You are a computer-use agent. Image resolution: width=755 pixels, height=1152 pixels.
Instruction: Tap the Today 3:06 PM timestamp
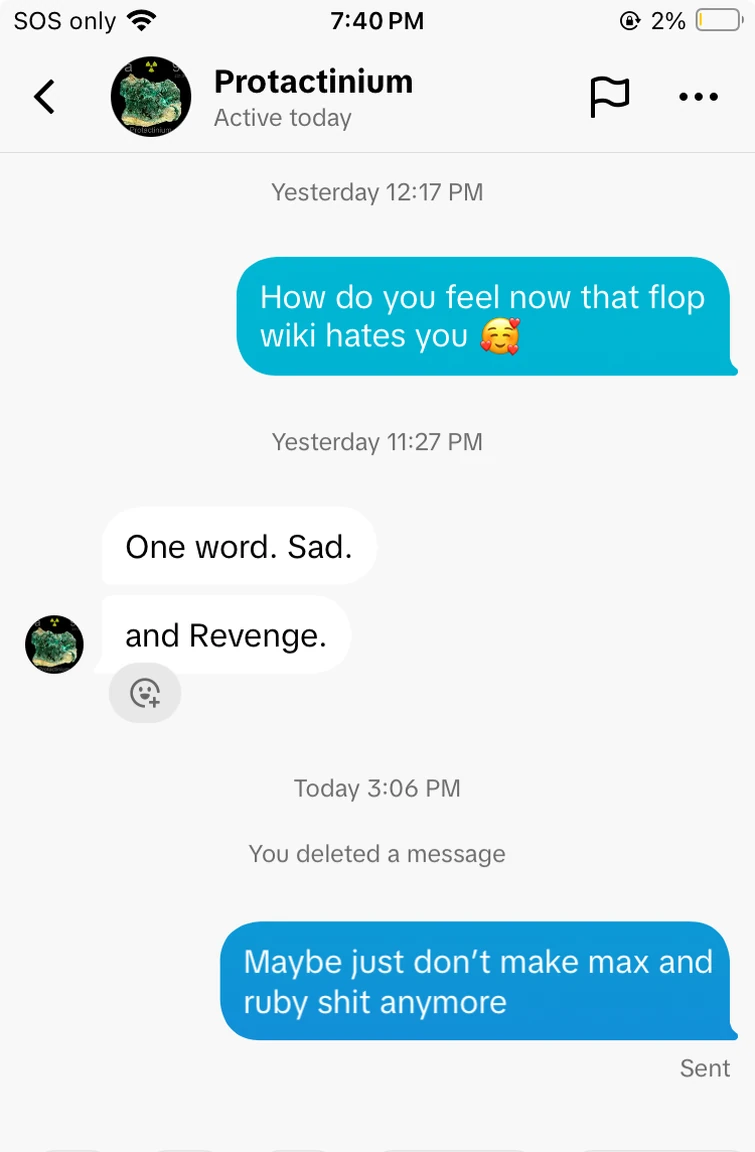377,788
